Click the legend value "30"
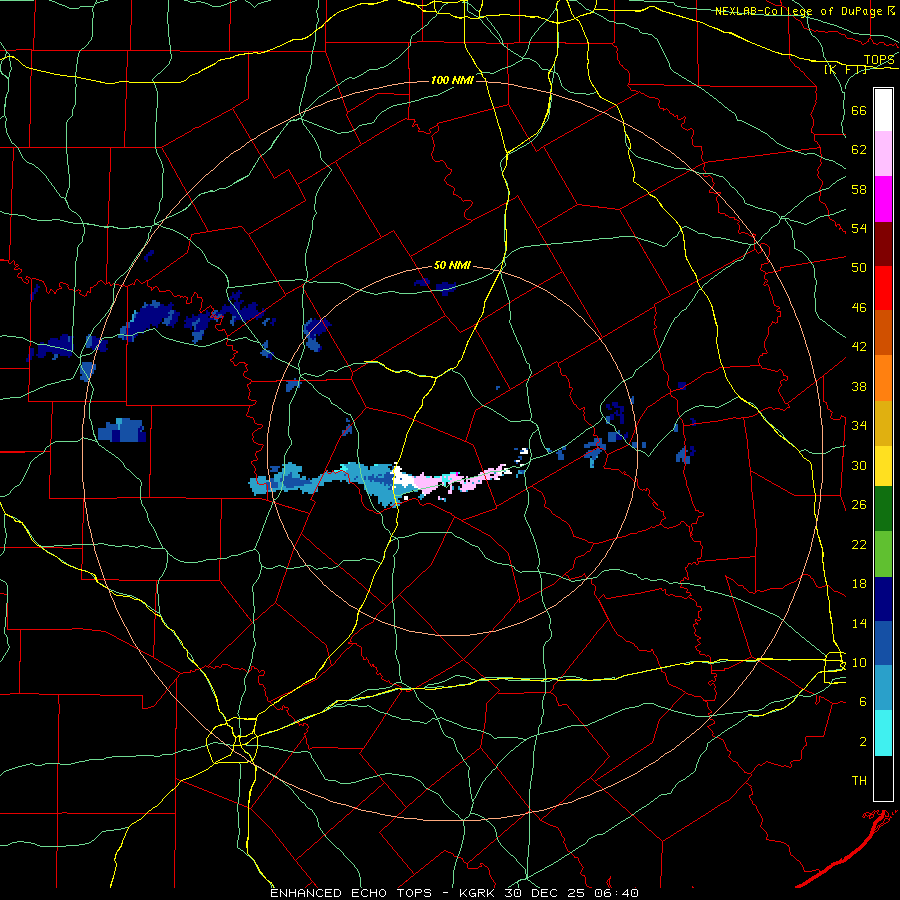Image resolution: width=900 pixels, height=900 pixels. pyautogui.click(x=859, y=465)
